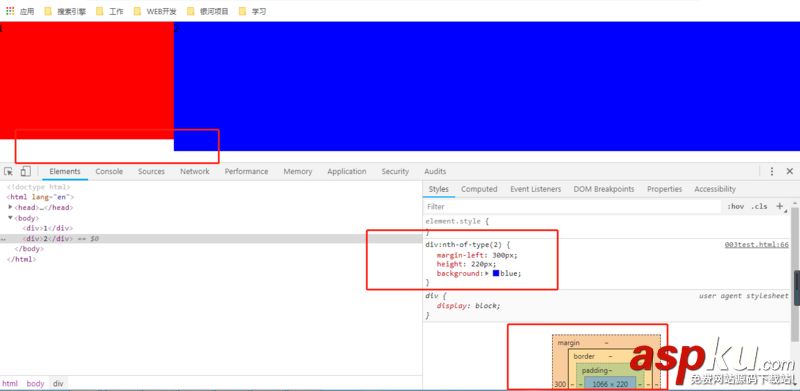This screenshot has height=391, width=800.
Task: Switch to the Performance tab
Action: pyautogui.click(x=246, y=172)
